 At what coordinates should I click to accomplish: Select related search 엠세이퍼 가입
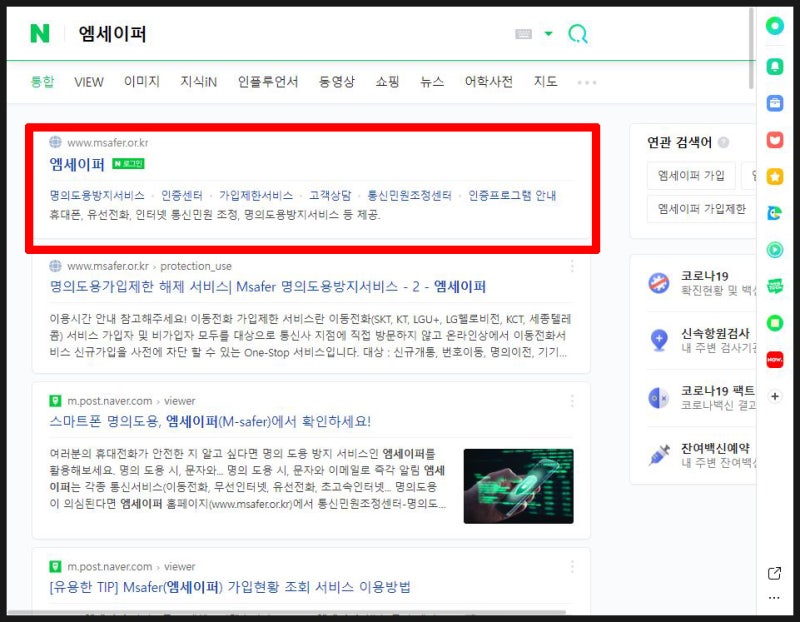(691, 176)
